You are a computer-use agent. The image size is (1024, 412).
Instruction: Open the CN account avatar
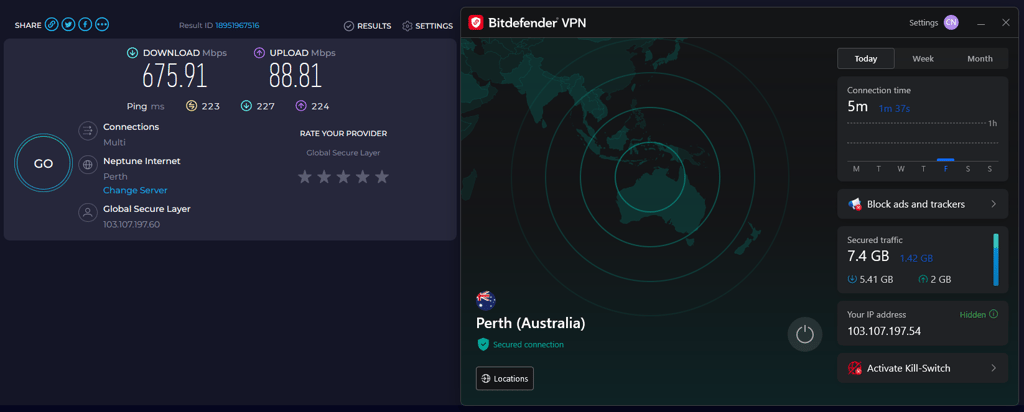point(952,23)
